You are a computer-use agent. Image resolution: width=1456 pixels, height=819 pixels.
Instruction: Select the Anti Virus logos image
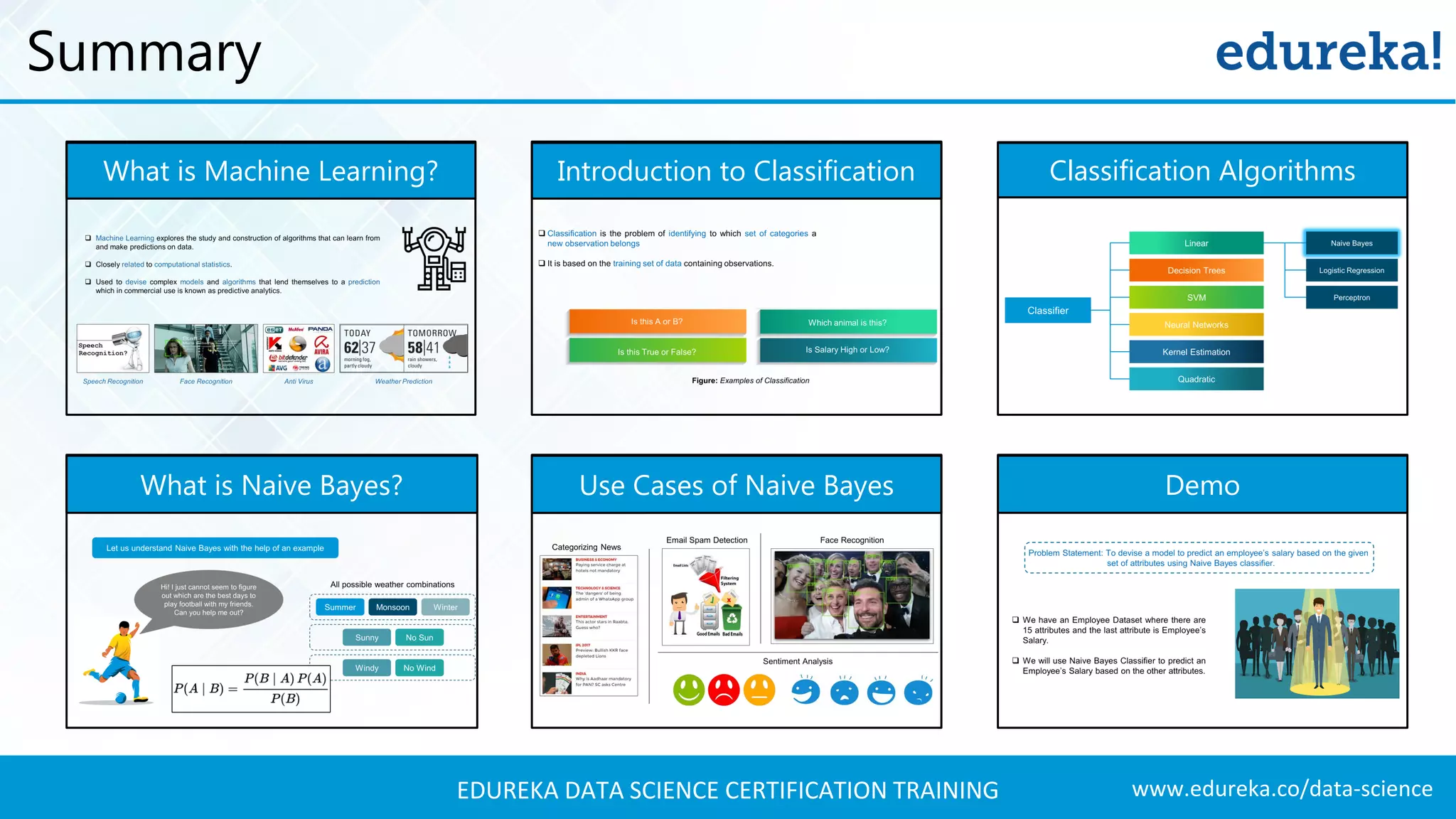click(299, 348)
